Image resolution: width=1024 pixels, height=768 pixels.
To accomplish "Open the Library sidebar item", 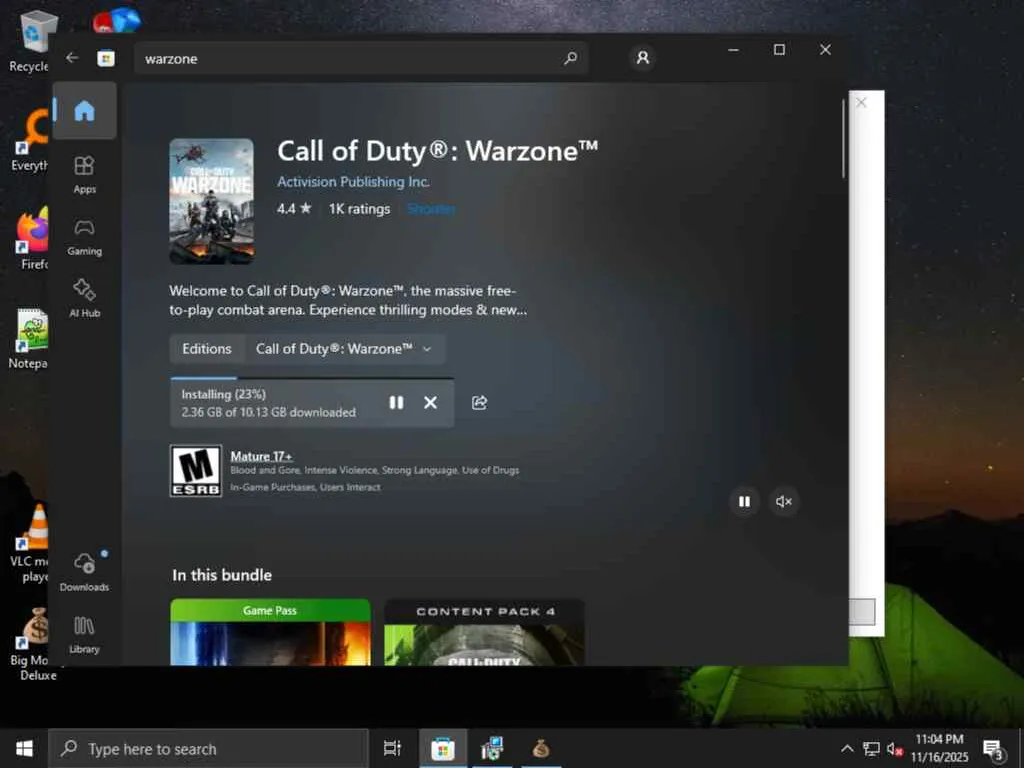I will pos(84,635).
